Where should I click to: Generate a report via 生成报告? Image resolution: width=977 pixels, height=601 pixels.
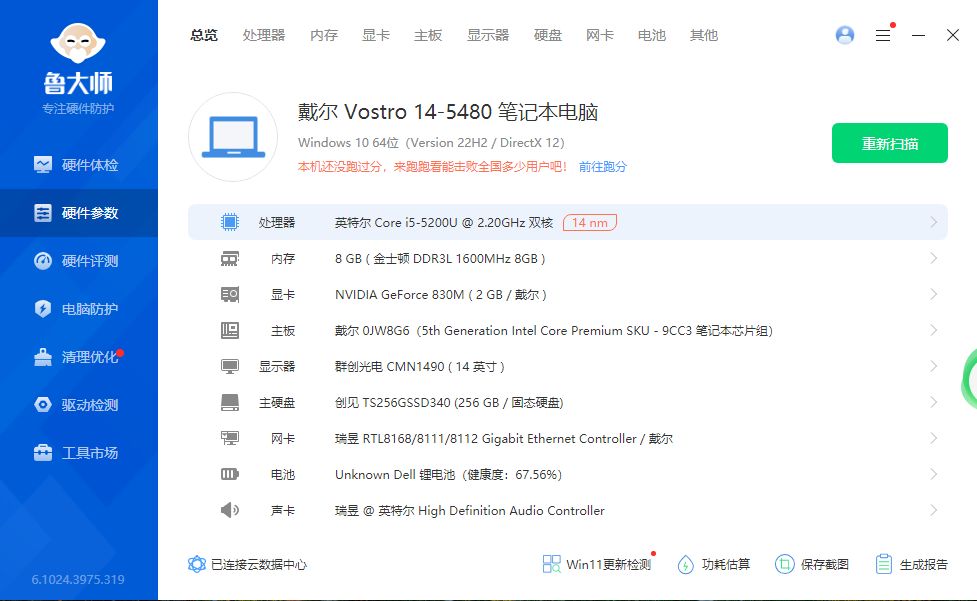click(910, 564)
